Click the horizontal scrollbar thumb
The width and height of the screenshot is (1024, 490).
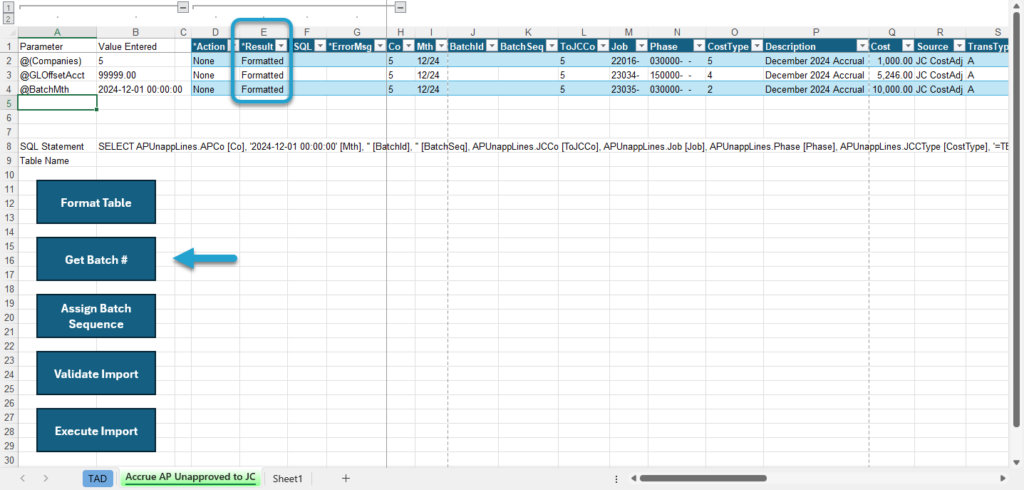point(703,478)
